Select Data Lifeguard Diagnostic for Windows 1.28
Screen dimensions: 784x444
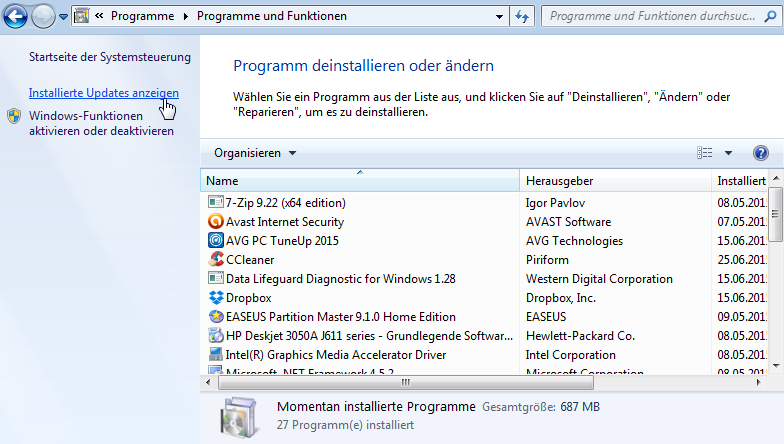point(340,278)
